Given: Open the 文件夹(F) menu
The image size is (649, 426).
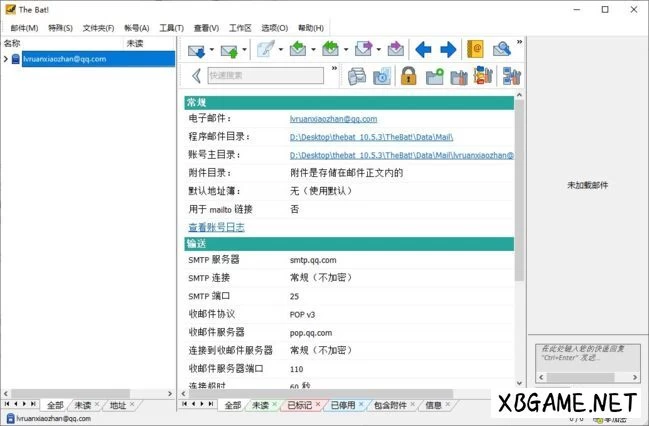Looking at the screenshot, I should point(98,28).
